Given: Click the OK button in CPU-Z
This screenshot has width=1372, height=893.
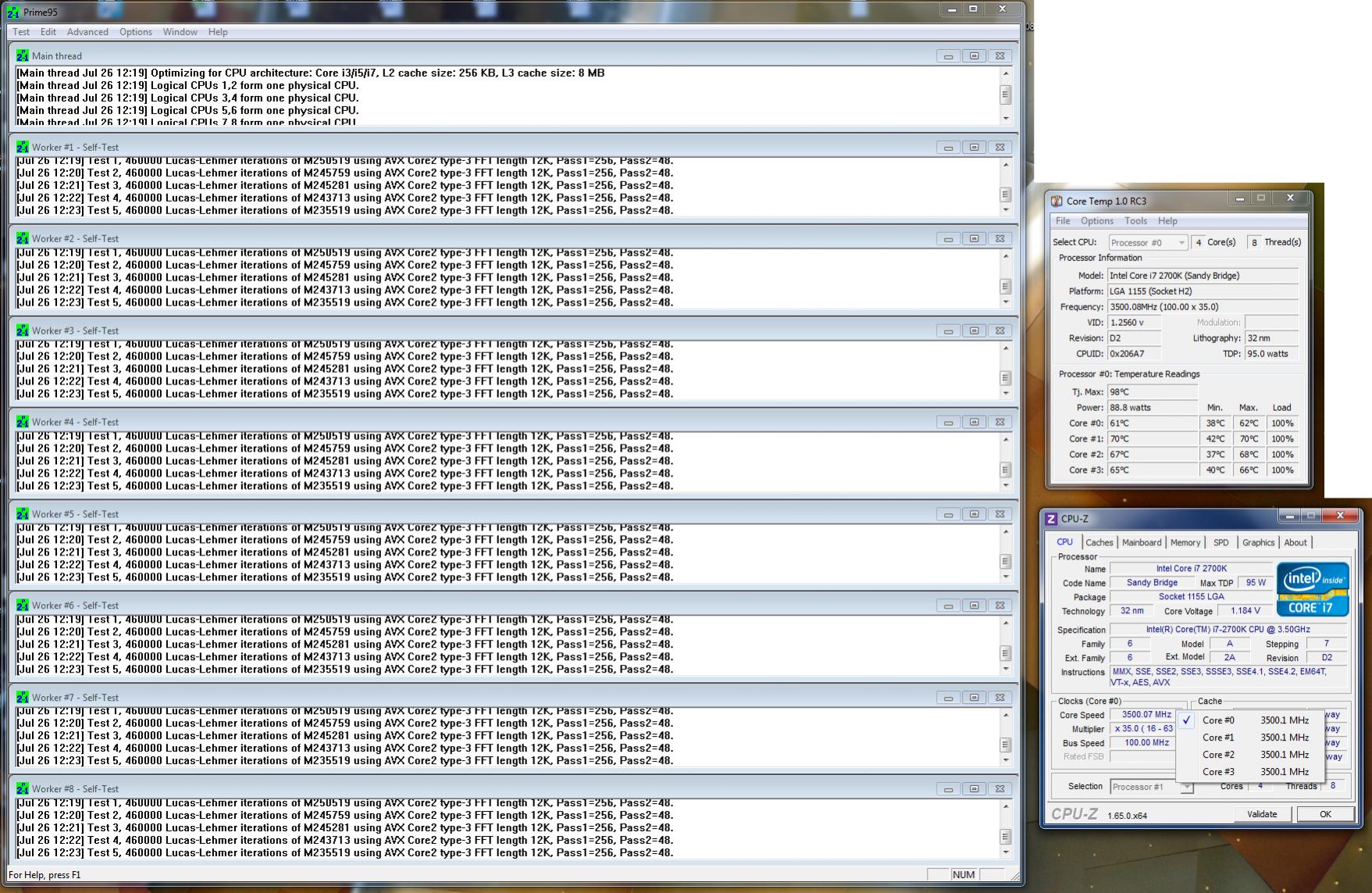Looking at the screenshot, I should click(x=1325, y=814).
